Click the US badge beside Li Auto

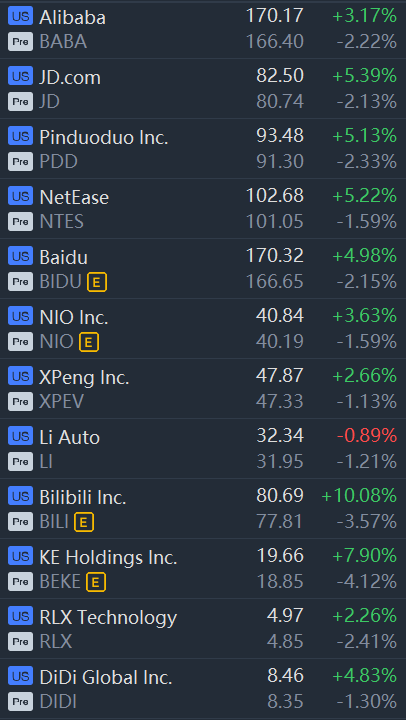point(20,435)
